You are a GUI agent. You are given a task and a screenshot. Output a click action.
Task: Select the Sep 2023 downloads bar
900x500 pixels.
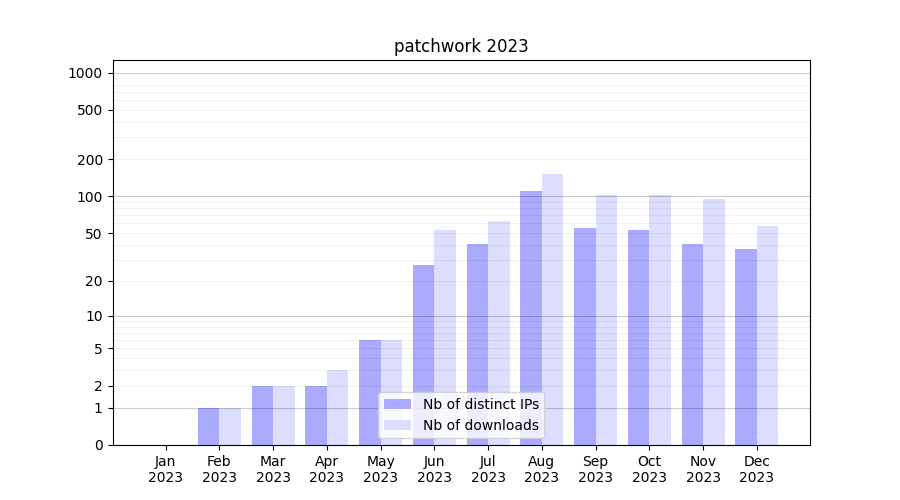(606, 320)
